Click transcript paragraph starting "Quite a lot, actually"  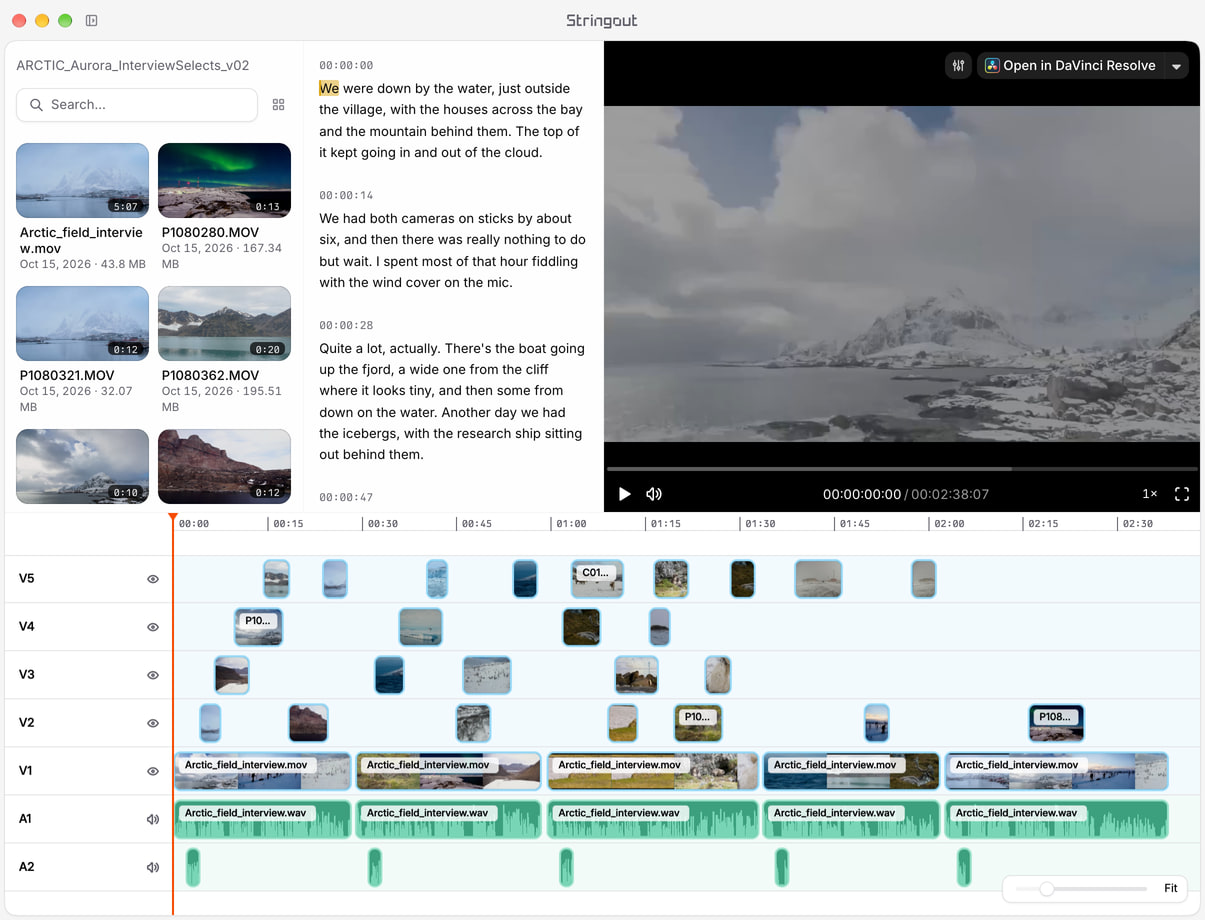453,402
